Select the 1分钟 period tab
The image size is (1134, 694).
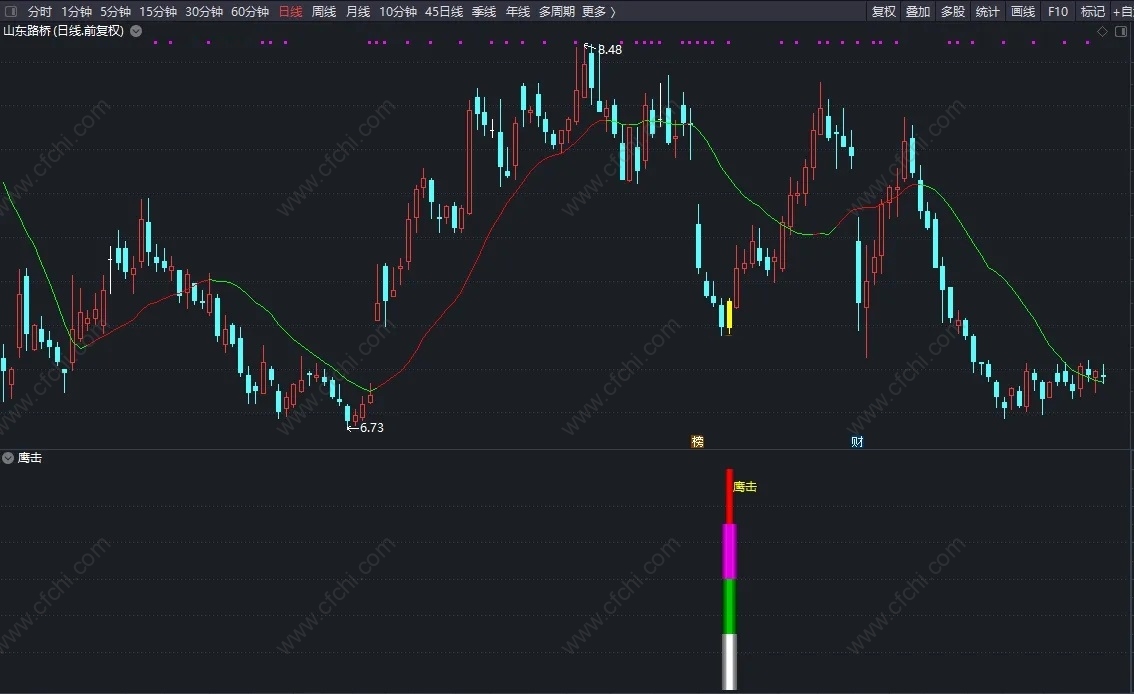[x=76, y=12]
